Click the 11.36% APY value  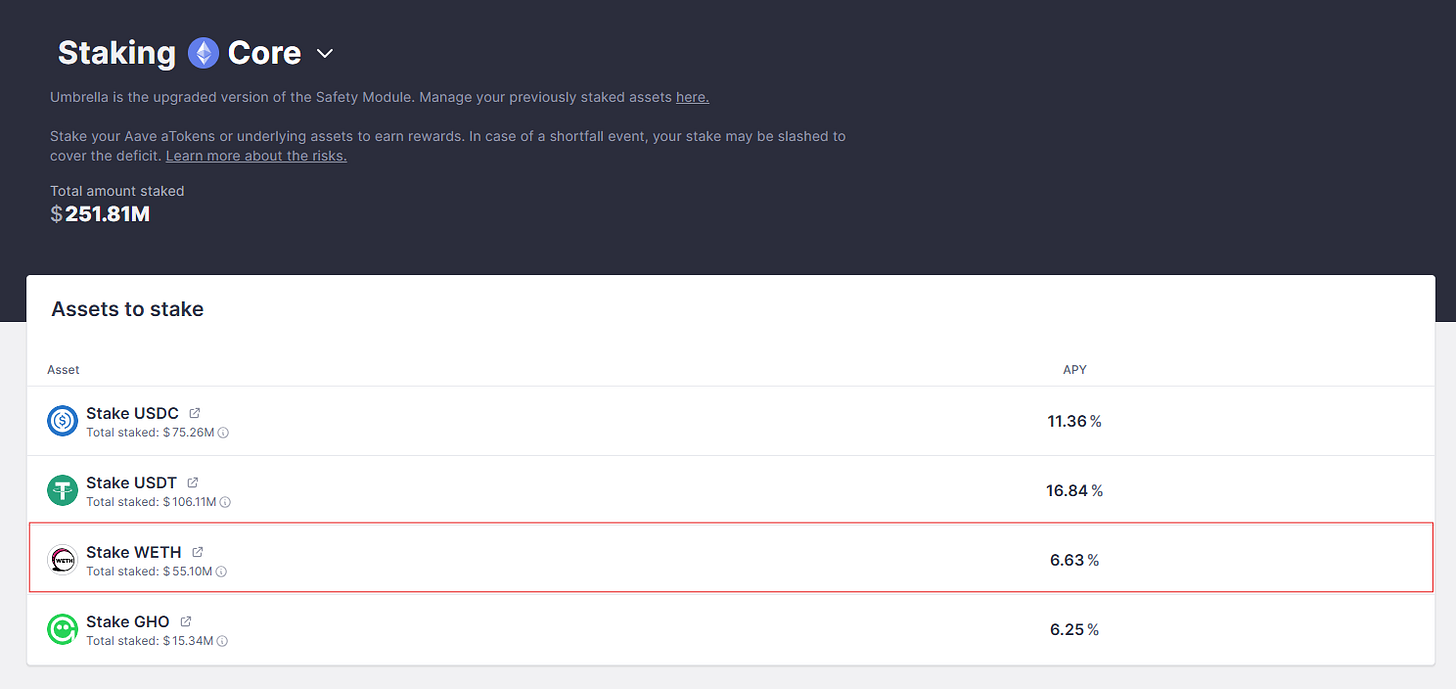[x=1074, y=421]
